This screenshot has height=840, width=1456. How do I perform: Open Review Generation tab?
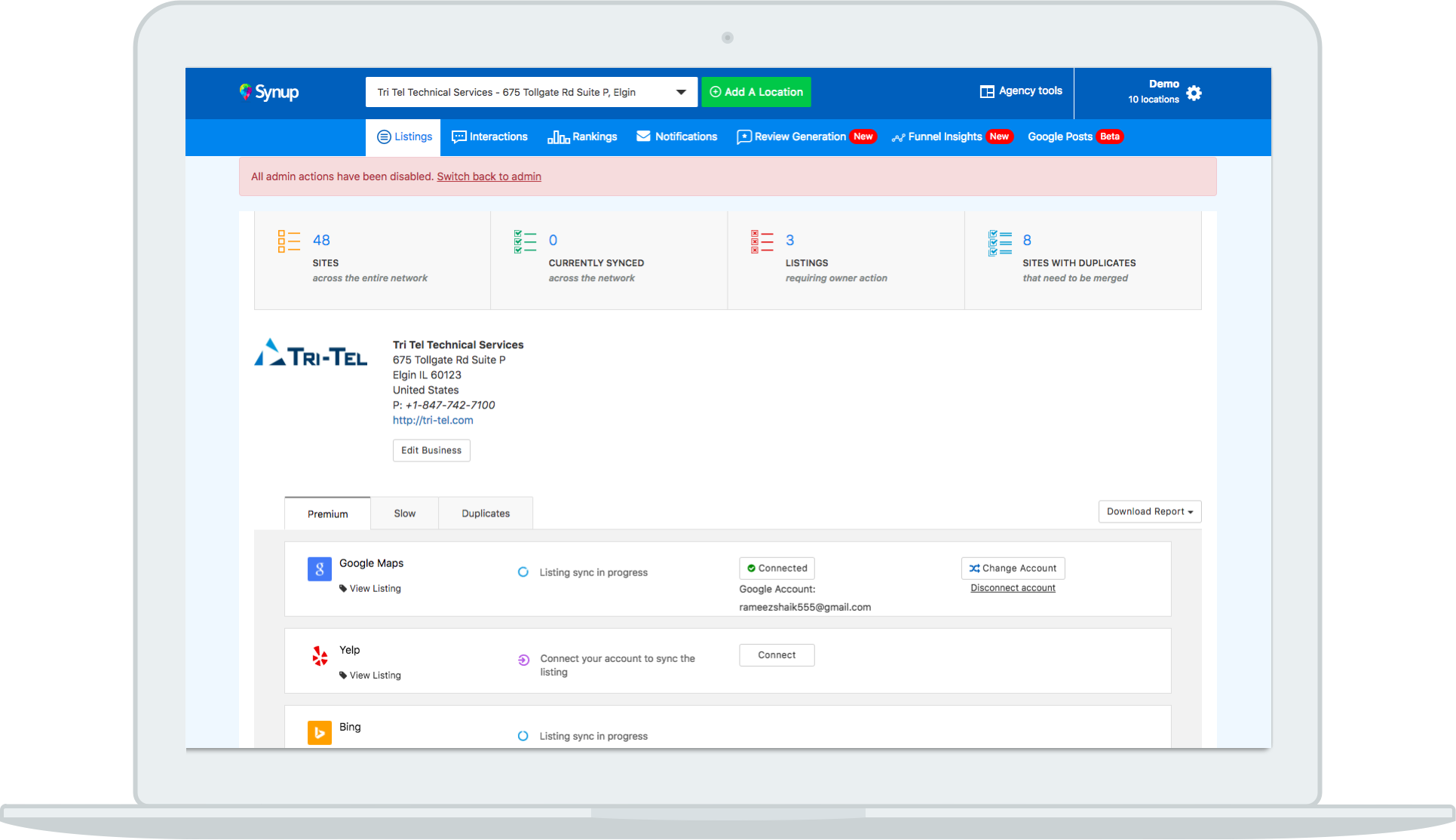(x=806, y=136)
